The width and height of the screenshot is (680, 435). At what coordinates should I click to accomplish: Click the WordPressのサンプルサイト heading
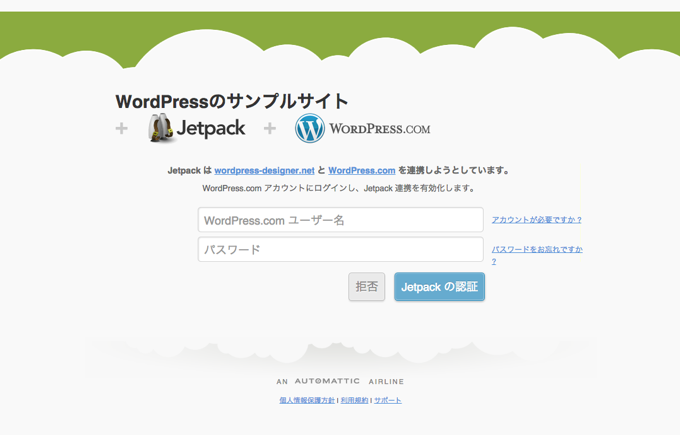pos(232,101)
